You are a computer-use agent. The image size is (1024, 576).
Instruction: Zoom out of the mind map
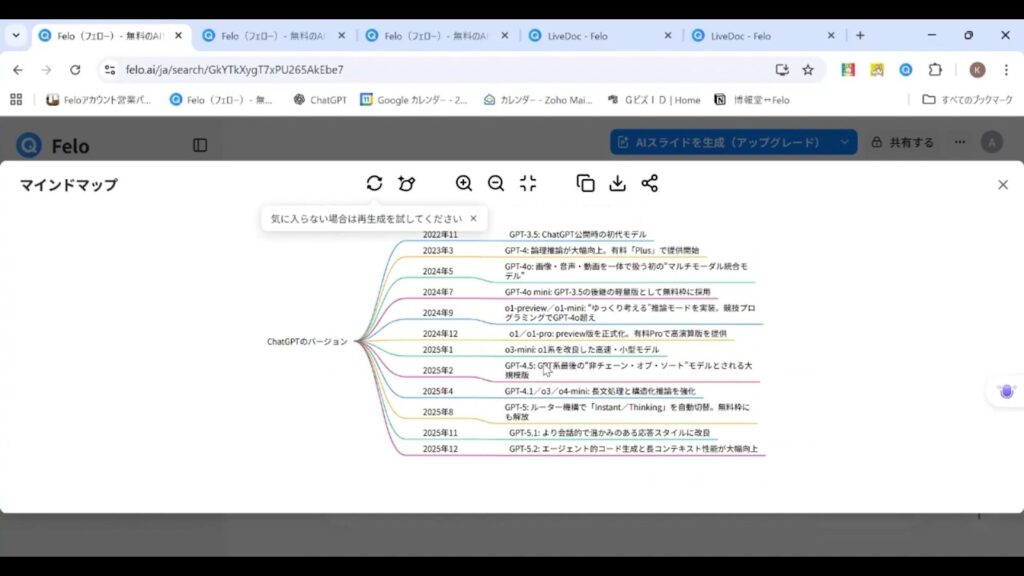(496, 183)
